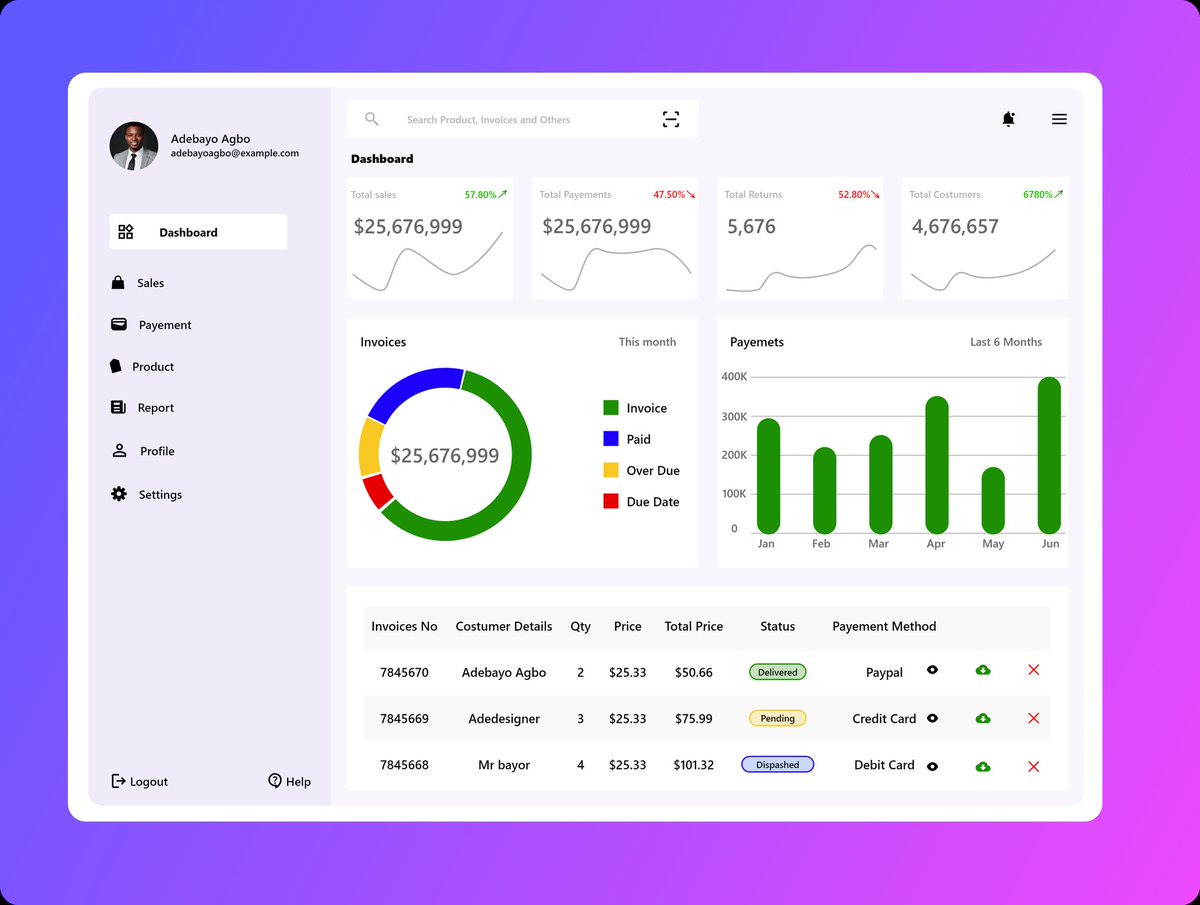
Task: Select the barcode scan icon beside search
Action: [x=671, y=118]
